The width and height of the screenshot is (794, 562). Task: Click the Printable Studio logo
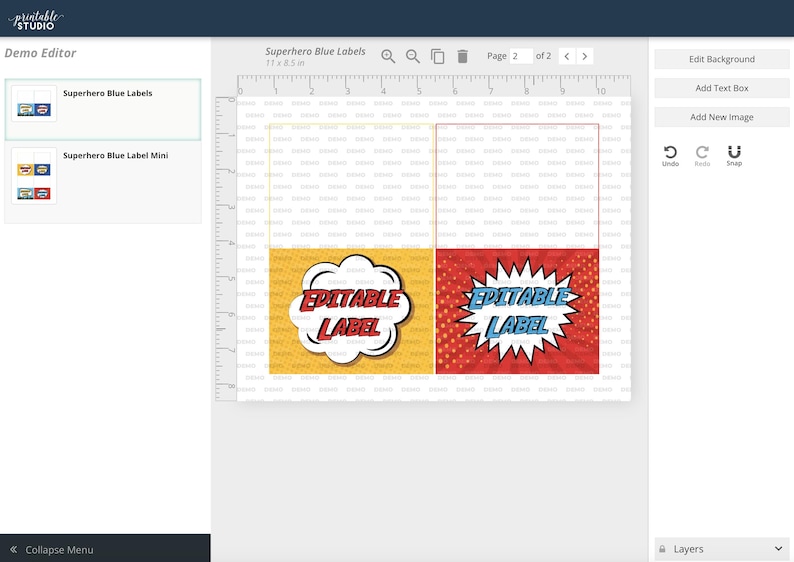tap(35, 20)
